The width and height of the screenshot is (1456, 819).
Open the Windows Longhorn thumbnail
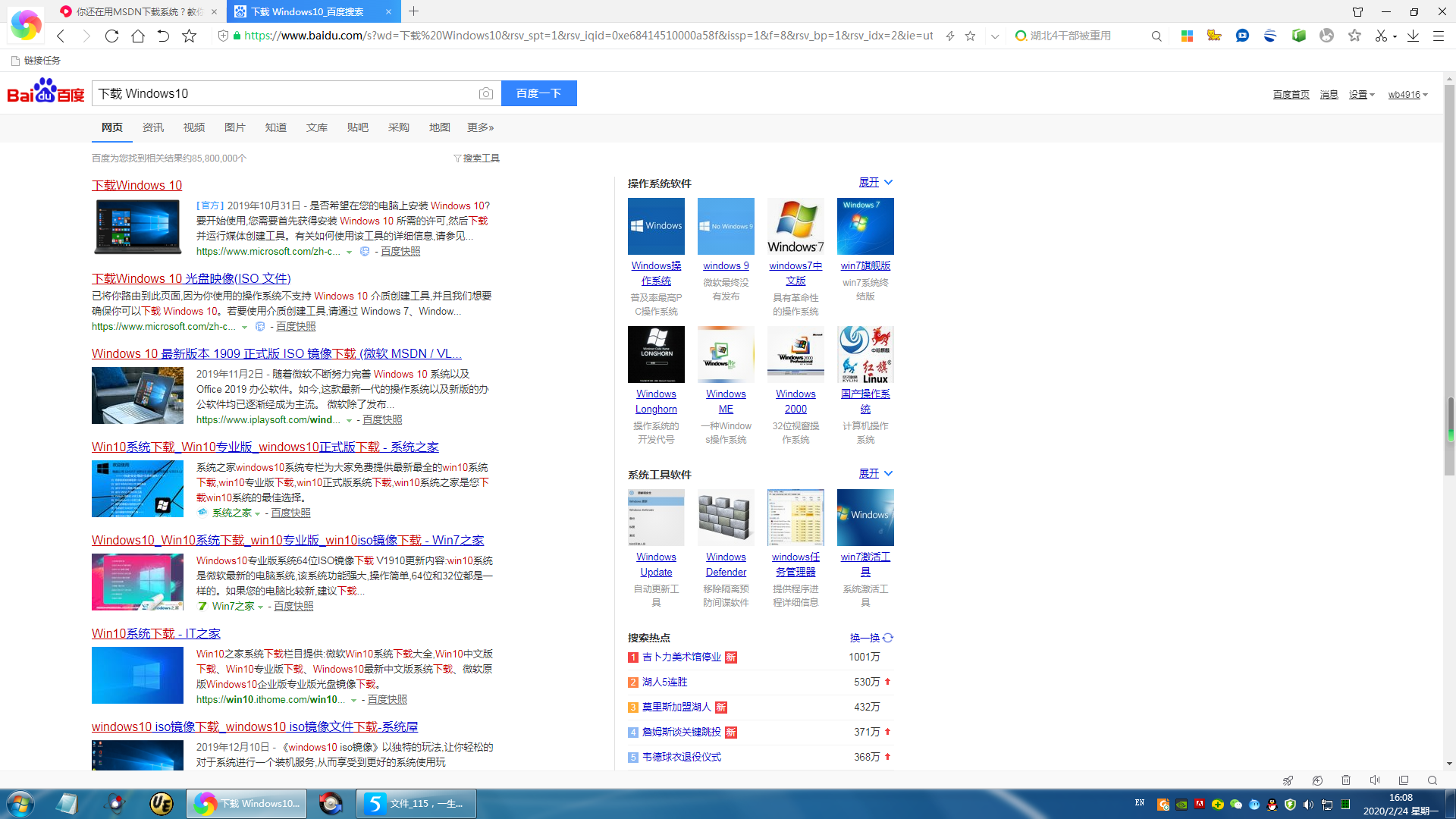(x=656, y=354)
